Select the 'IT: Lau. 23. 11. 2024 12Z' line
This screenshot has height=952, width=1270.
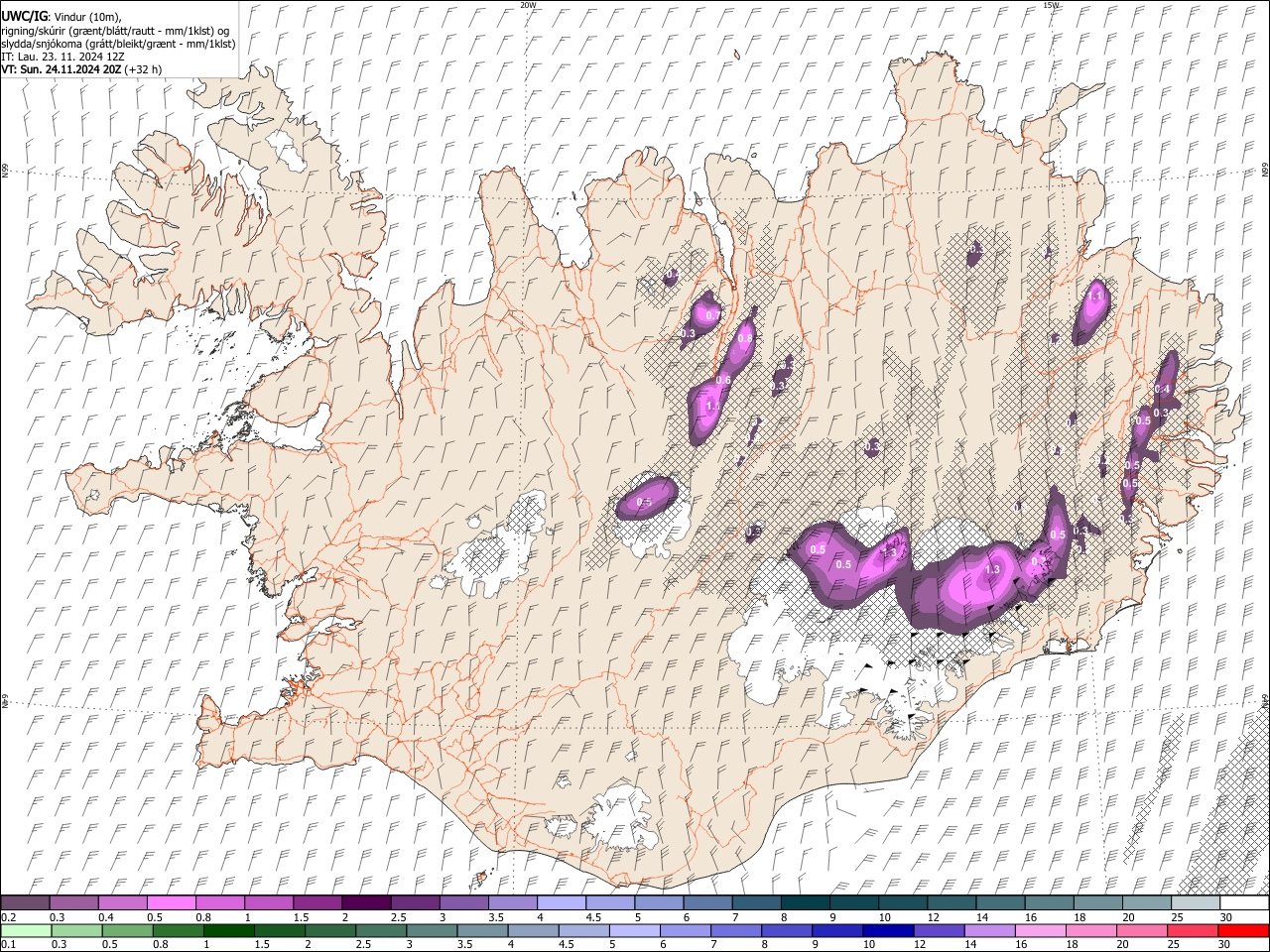pyautogui.click(x=63, y=57)
